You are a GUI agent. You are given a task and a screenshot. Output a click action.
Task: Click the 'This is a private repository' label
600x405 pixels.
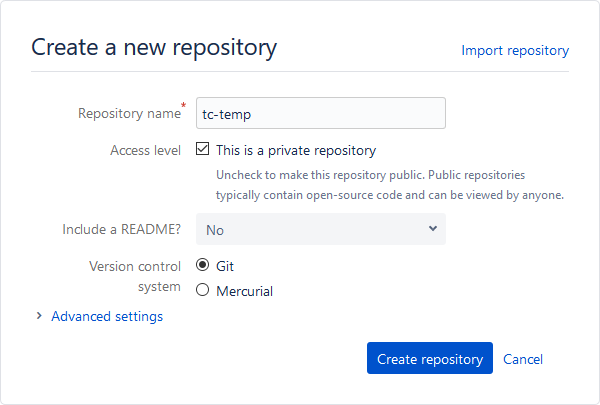tap(296, 151)
